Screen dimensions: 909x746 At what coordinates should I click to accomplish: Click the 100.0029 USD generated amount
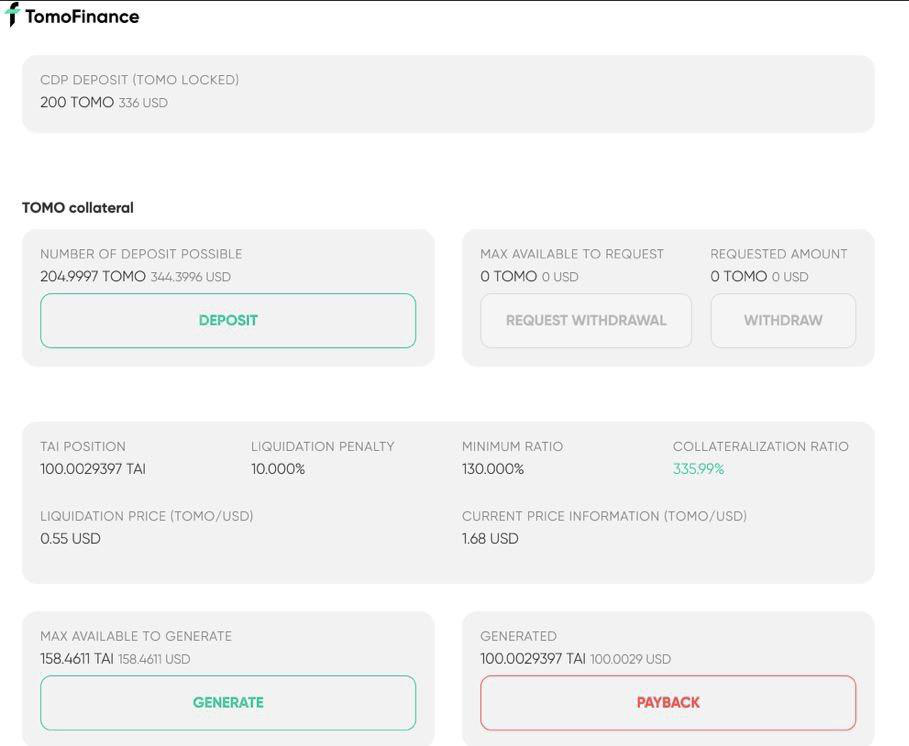[630, 659]
